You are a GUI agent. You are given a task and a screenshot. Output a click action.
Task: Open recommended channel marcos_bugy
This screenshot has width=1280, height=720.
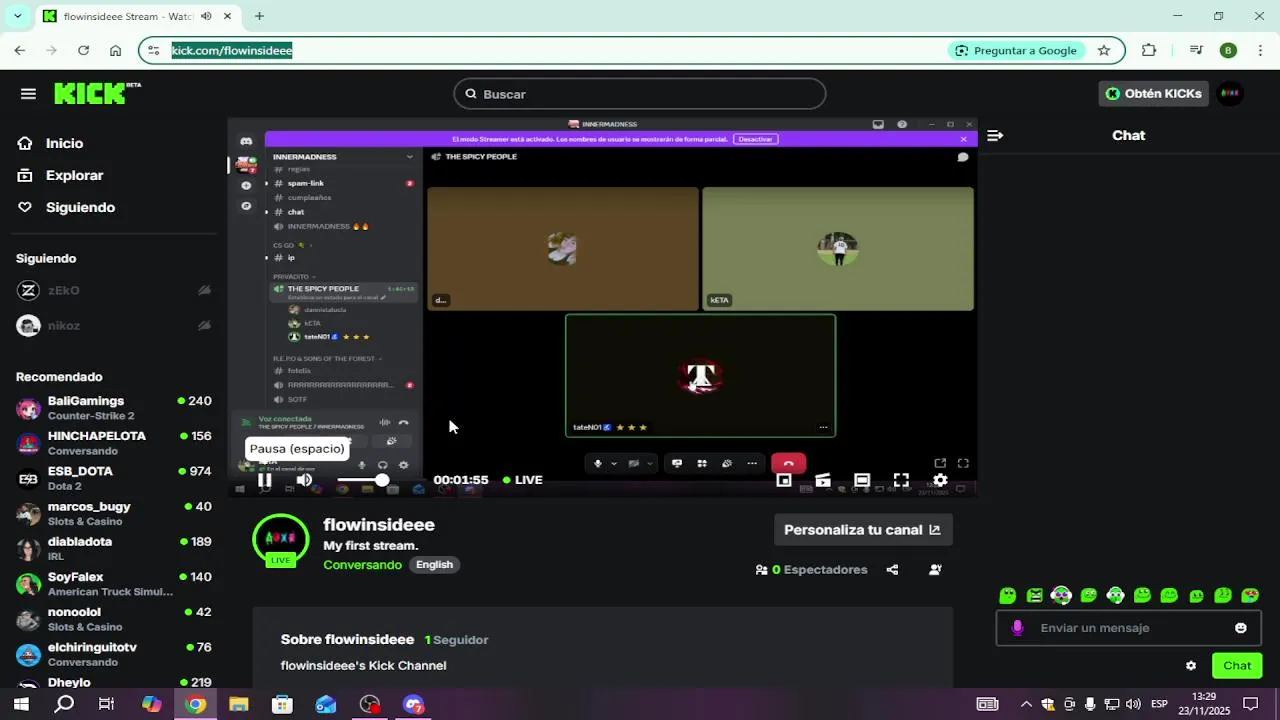point(114,514)
